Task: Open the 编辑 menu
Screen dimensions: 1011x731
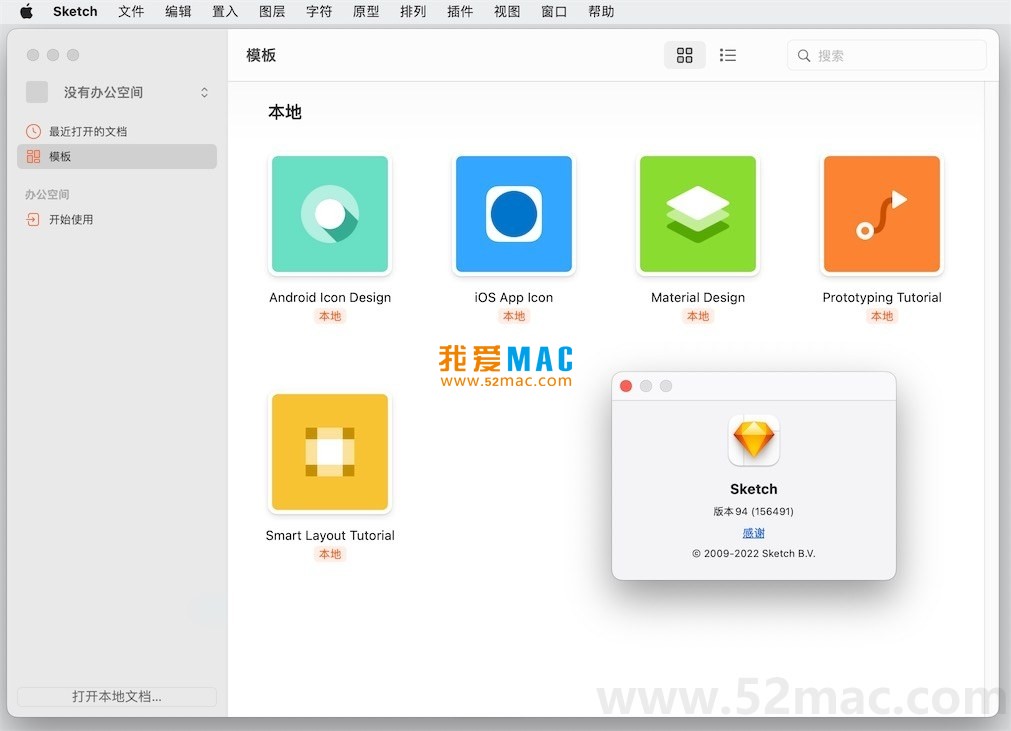Action: tap(178, 12)
